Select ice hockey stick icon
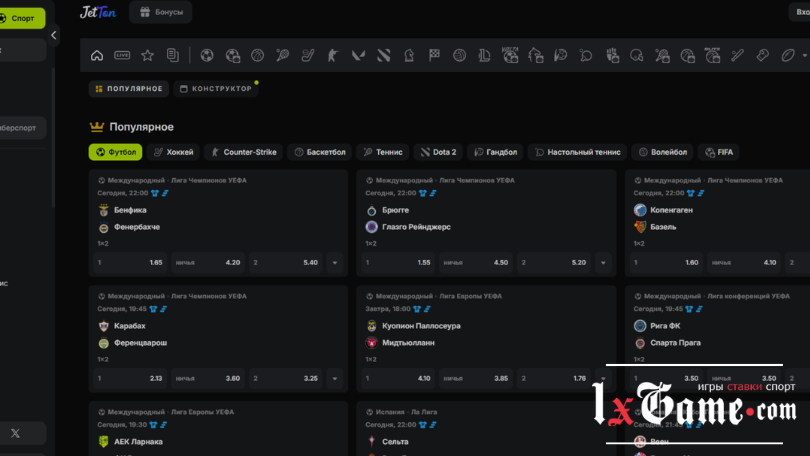Screen dimensions: 810x456 (x=308, y=55)
